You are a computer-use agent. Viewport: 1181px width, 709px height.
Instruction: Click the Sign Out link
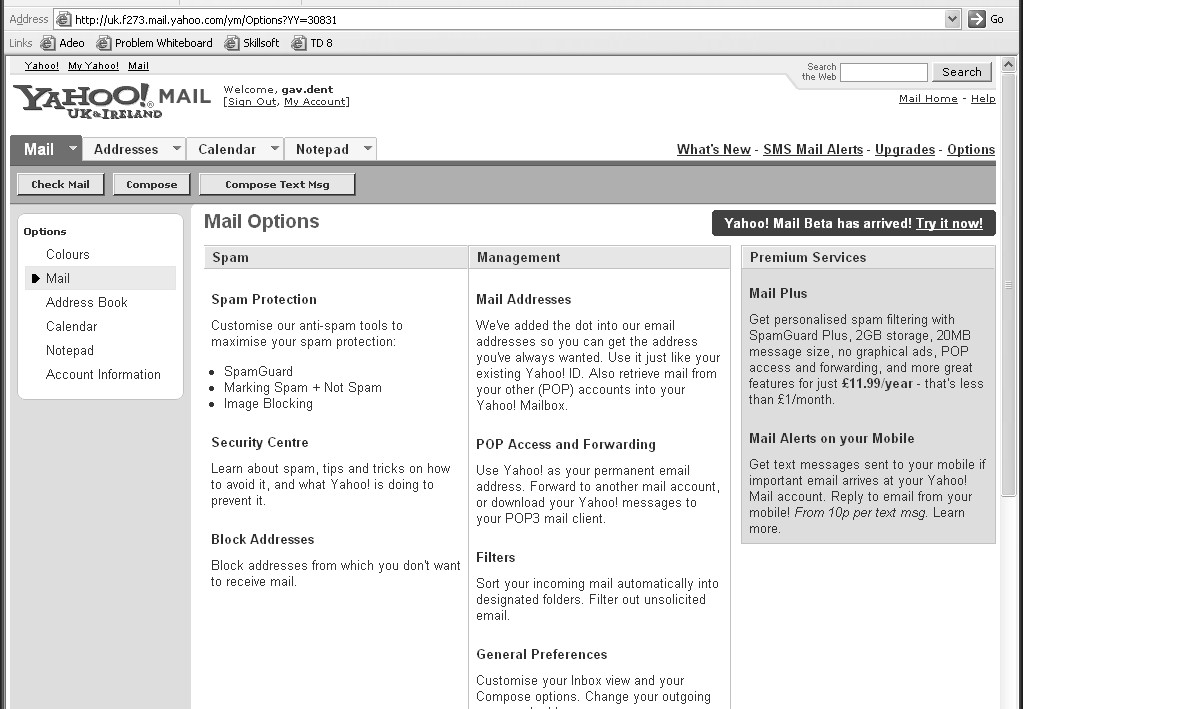pos(252,102)
